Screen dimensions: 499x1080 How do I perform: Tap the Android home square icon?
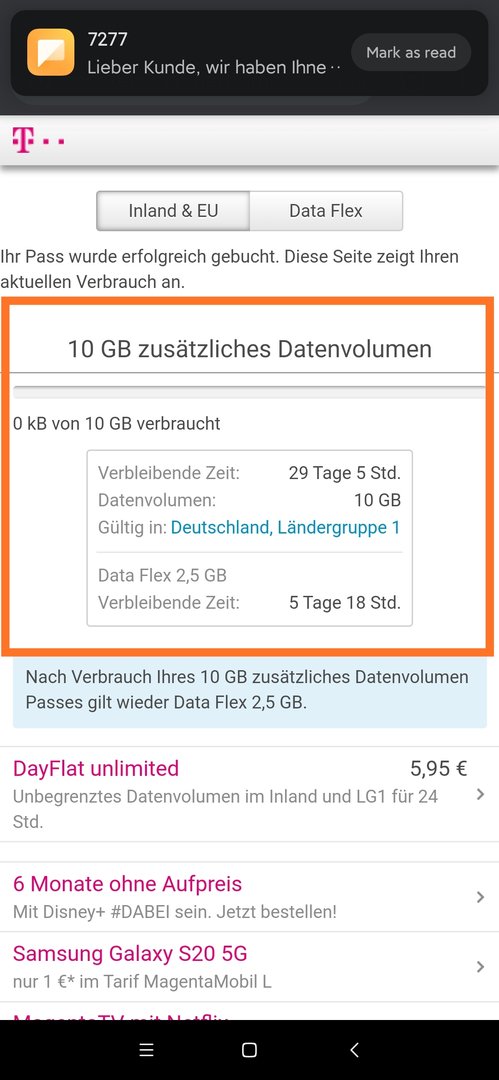250,1050
